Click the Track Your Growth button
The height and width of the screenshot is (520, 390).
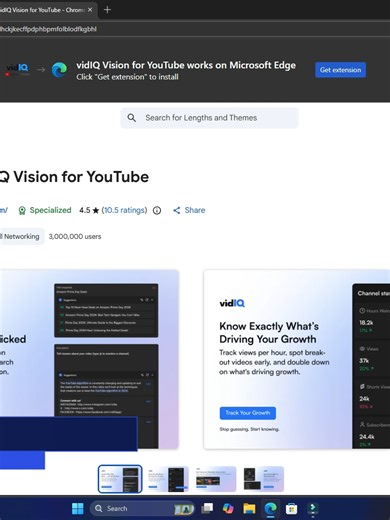pos(248,413)
